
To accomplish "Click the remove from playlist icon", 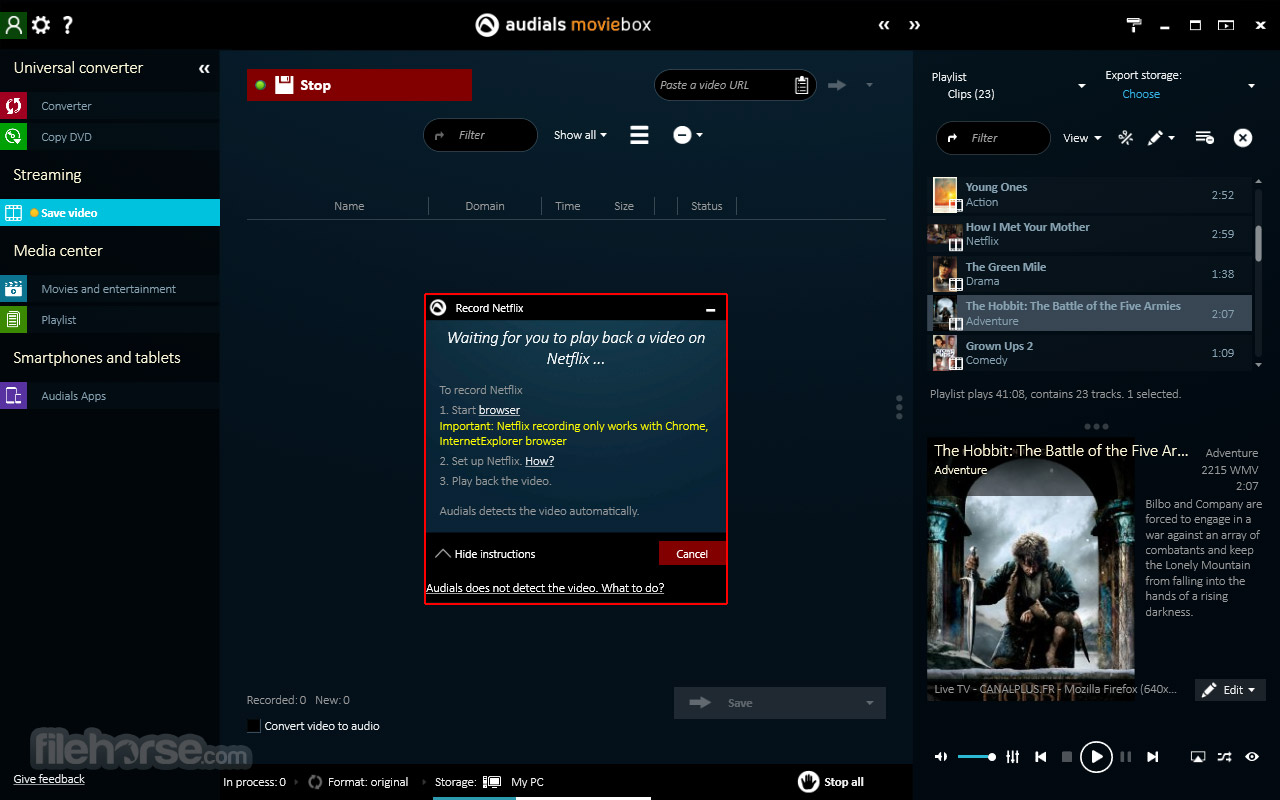I will point(1205,138).
